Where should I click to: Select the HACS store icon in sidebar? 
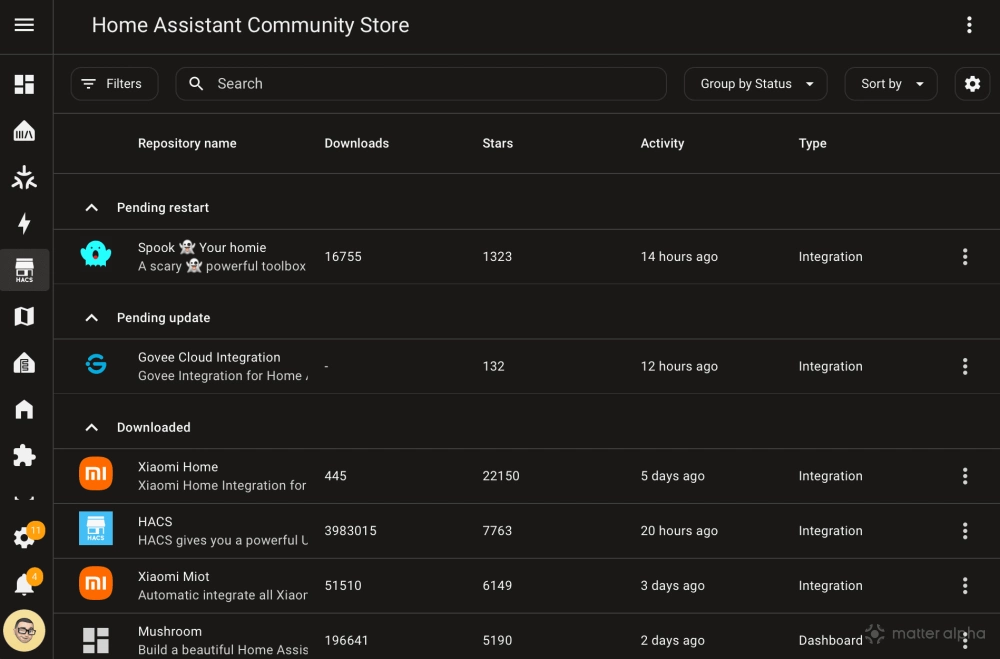24,270
